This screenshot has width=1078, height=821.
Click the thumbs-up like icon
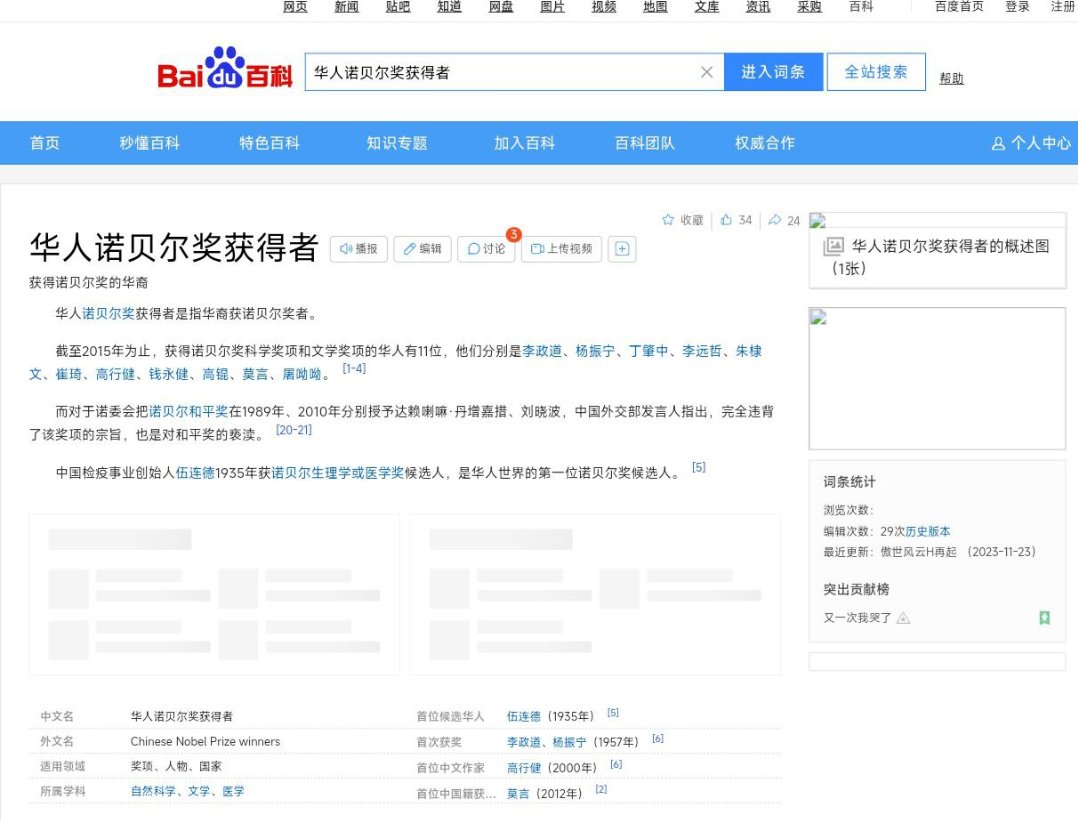tap(726, 220)
